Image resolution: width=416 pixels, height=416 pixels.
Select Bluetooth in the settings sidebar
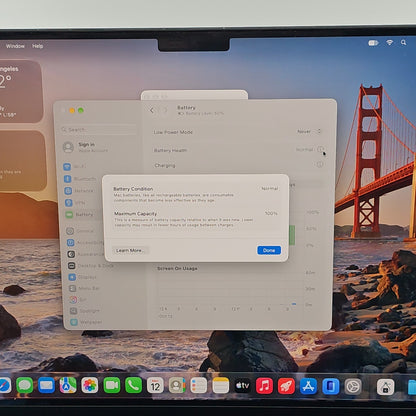[x=80, y=179]
